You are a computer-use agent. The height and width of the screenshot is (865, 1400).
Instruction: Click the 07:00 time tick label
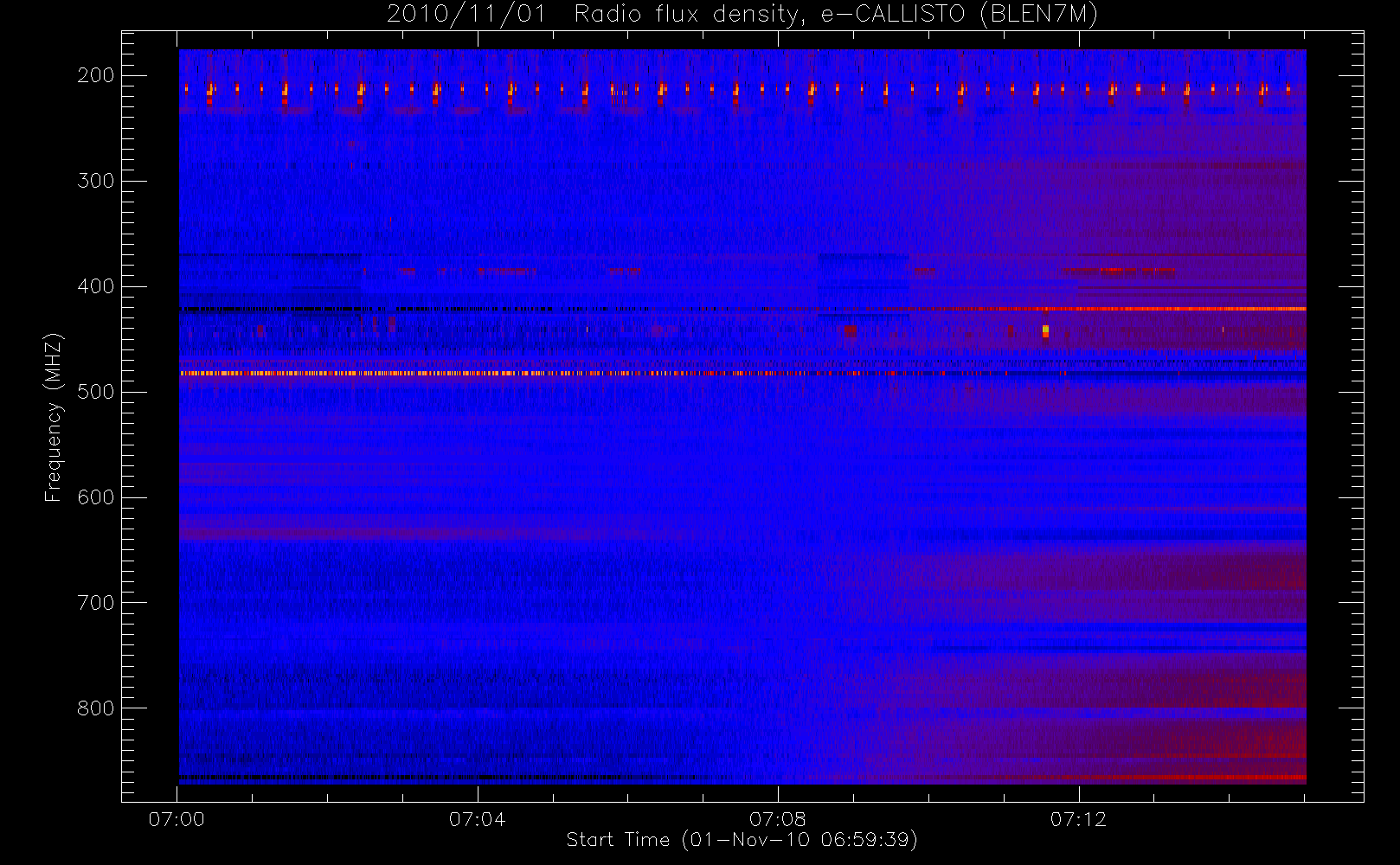[177, 819]
